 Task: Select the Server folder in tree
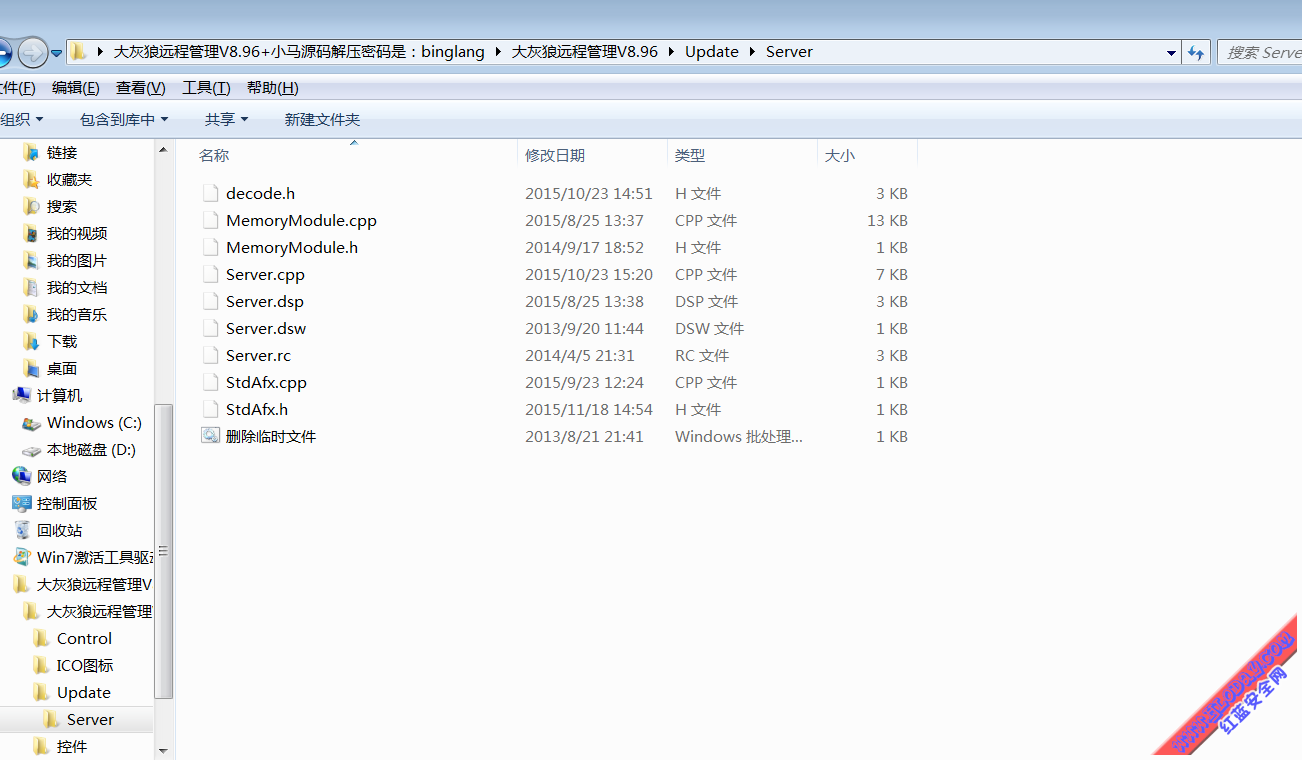(90, 719)
